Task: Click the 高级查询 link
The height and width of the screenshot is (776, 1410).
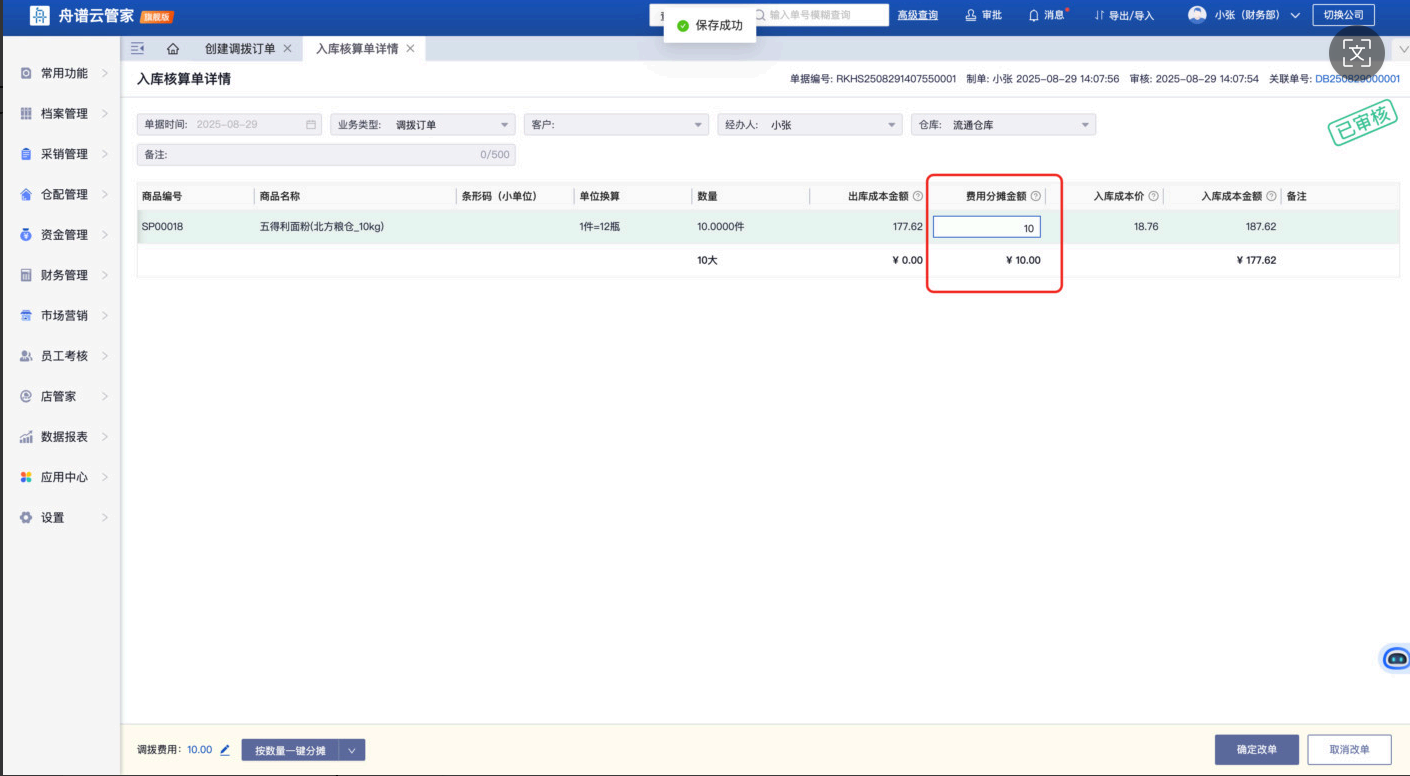Action: point(917,15)
